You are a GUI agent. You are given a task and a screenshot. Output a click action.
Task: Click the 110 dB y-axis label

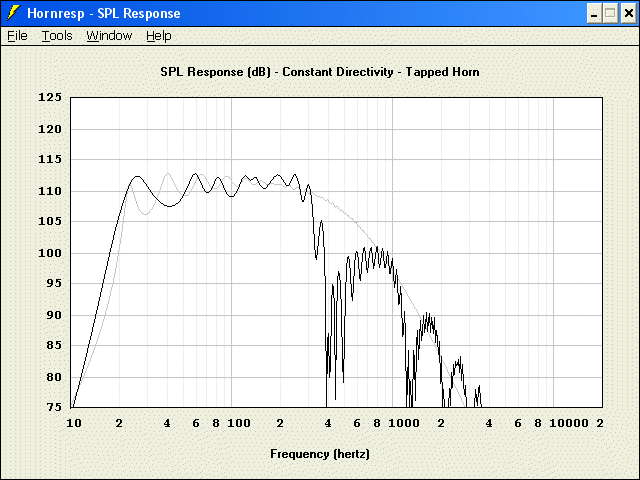(x=50, y=191)
